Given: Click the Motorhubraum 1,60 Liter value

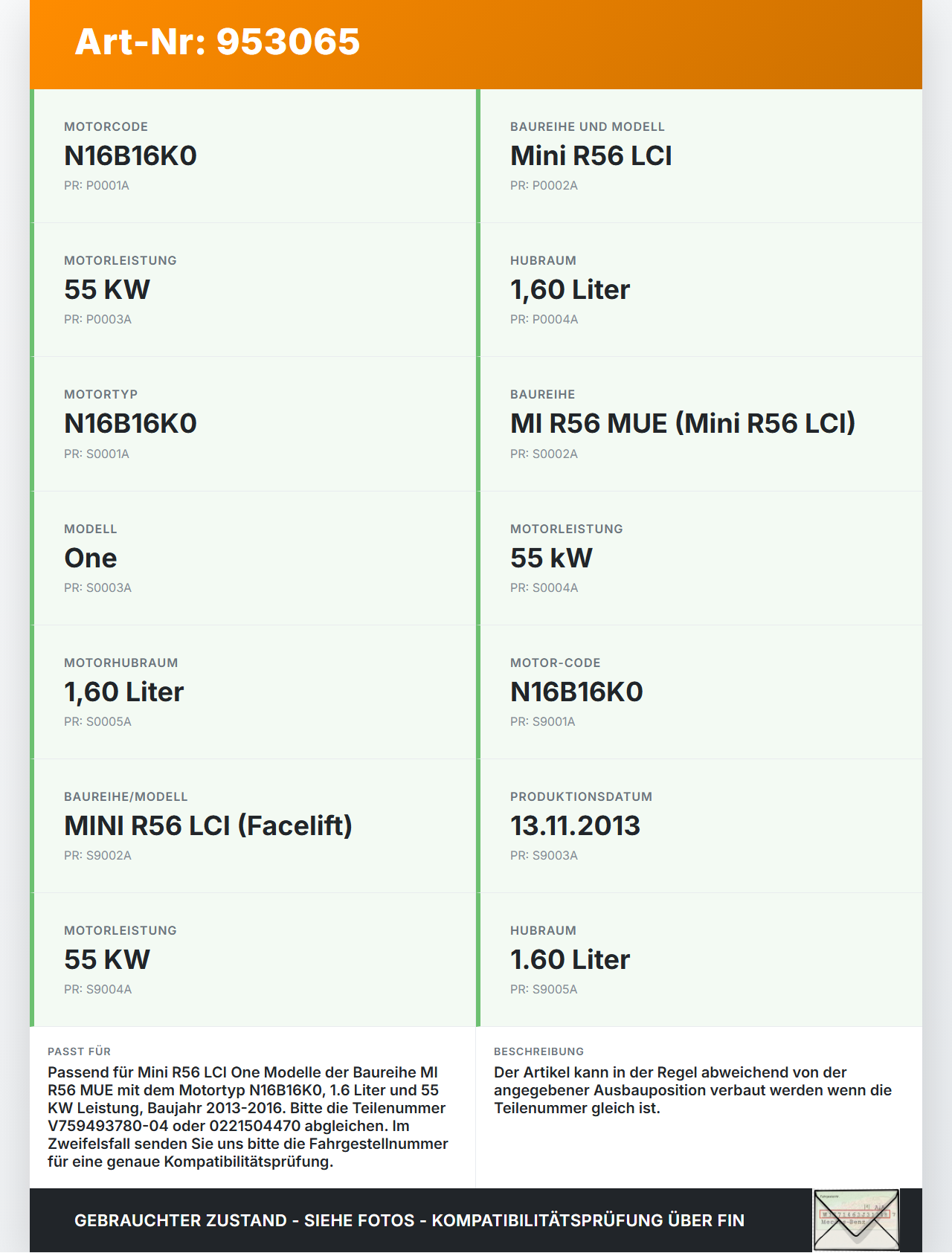Looking at the screenshot, I should 123,692.
